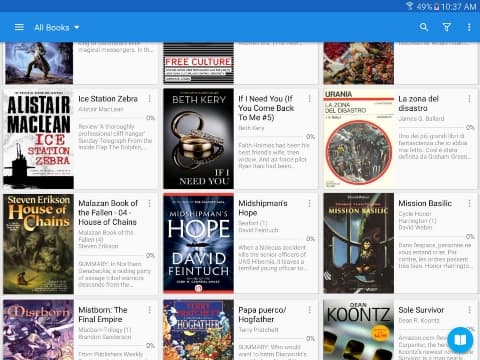Open options menu for Malazan House of Chains
Screen dimensions: 480x360
pos(150,203)
